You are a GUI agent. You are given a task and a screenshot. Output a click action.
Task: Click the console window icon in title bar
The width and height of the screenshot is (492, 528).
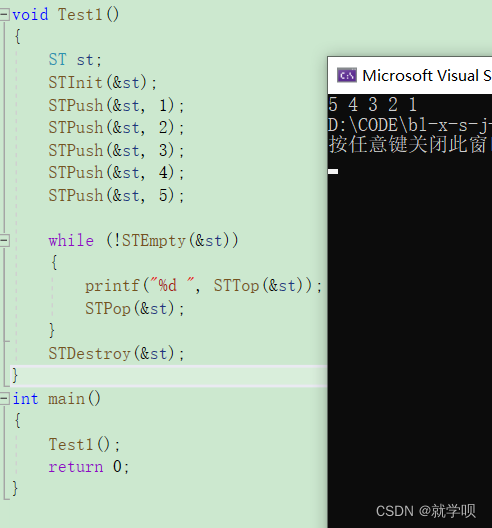[x=347, y=75]
